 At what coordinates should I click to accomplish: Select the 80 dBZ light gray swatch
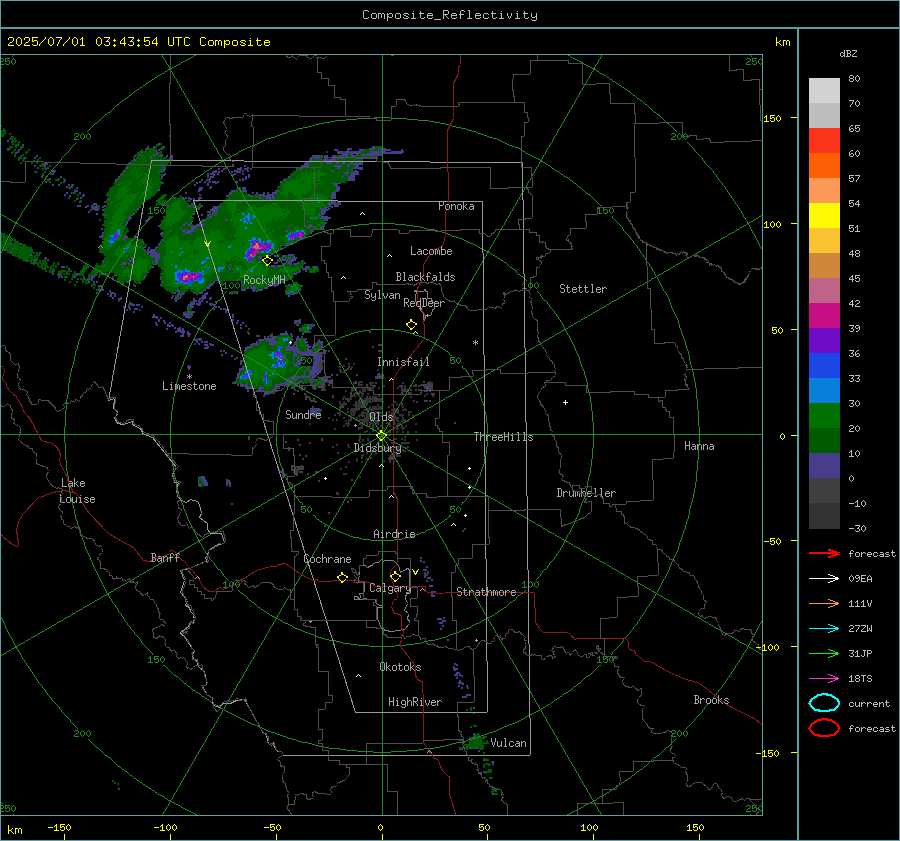point(824,91)
